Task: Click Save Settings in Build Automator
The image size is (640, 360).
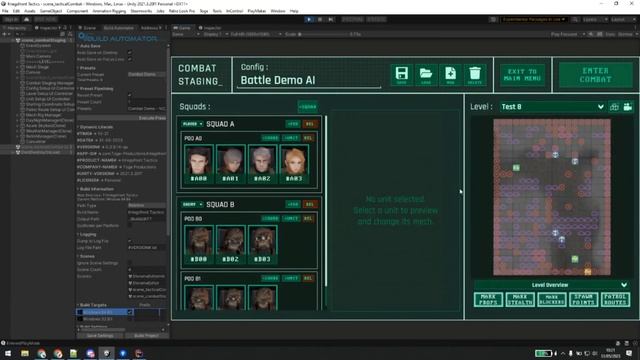Action: tap(100, 336)
